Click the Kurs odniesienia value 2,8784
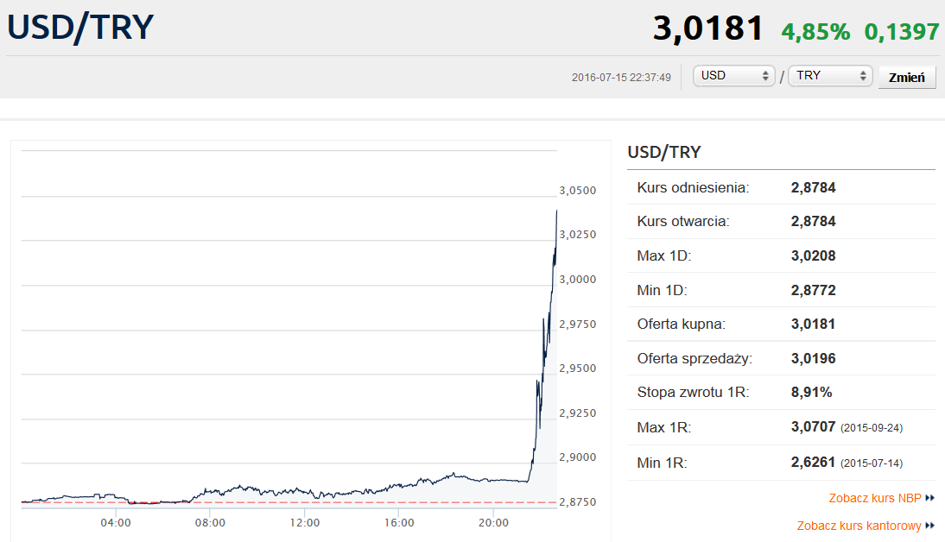Image resolution: width=945 pixels, height=542 pixels. coord(813,187)
